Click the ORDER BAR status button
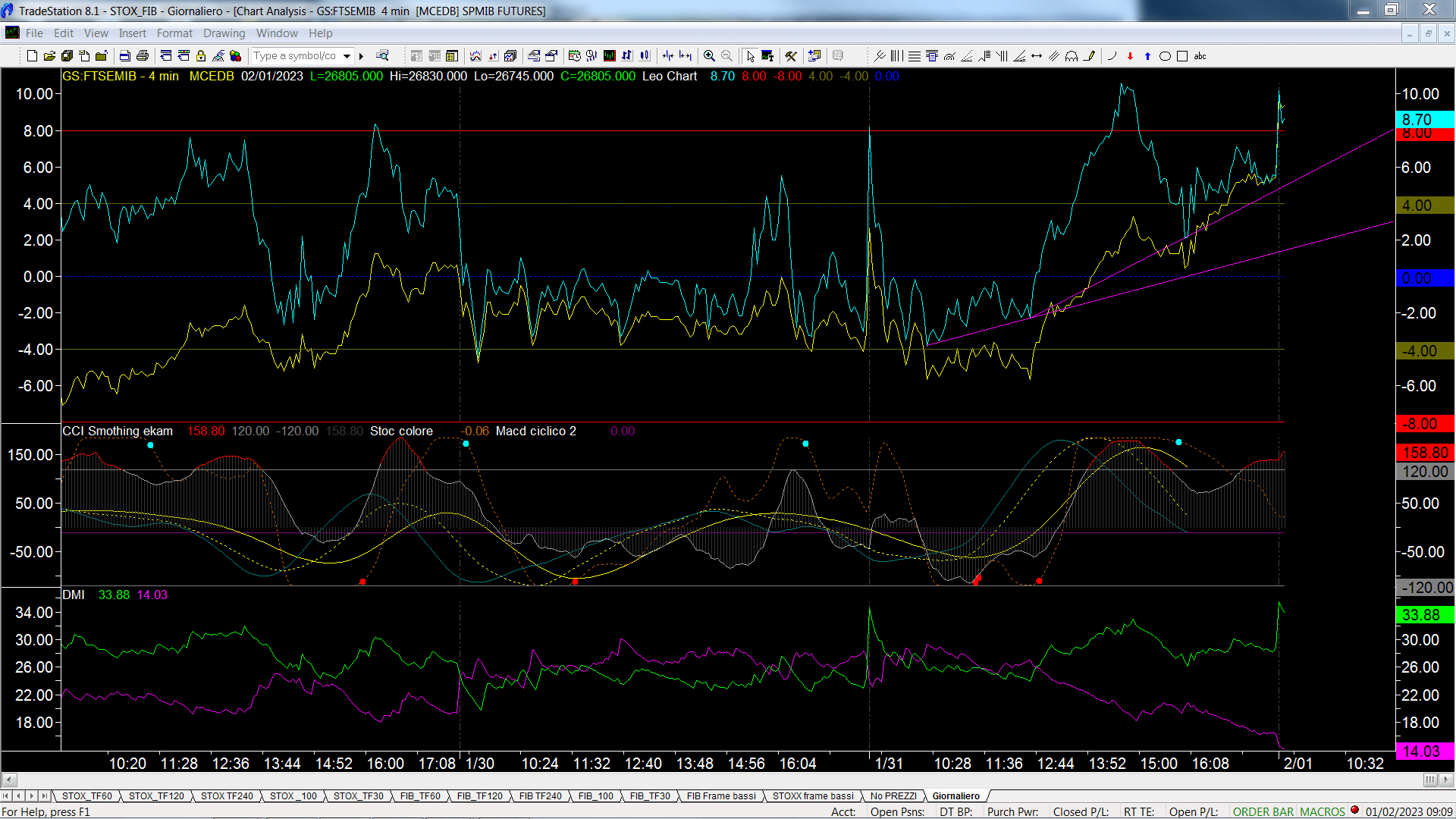 click(x=1263, y=812)
